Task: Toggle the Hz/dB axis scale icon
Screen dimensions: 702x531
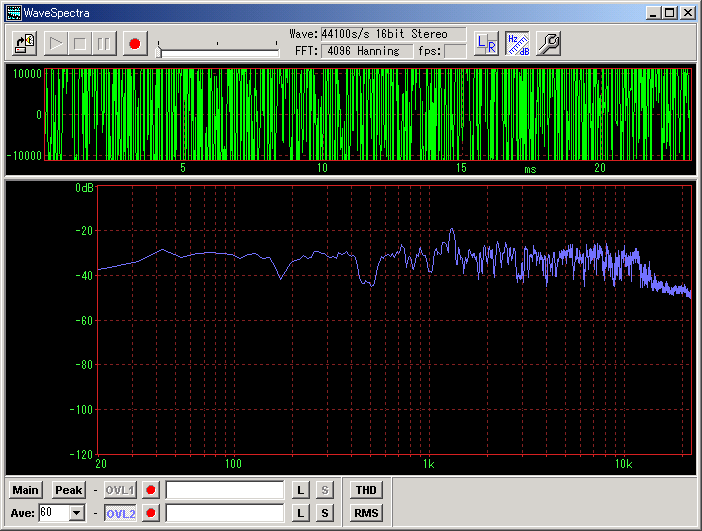Action: (x=518, y=43)
